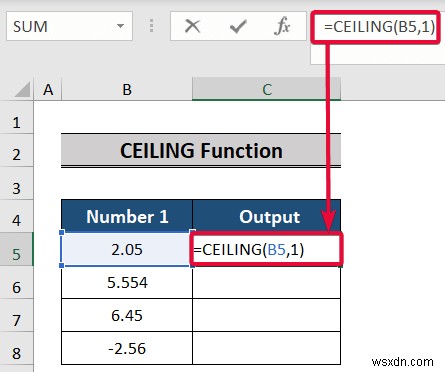Select column C header

click(266, 89)
